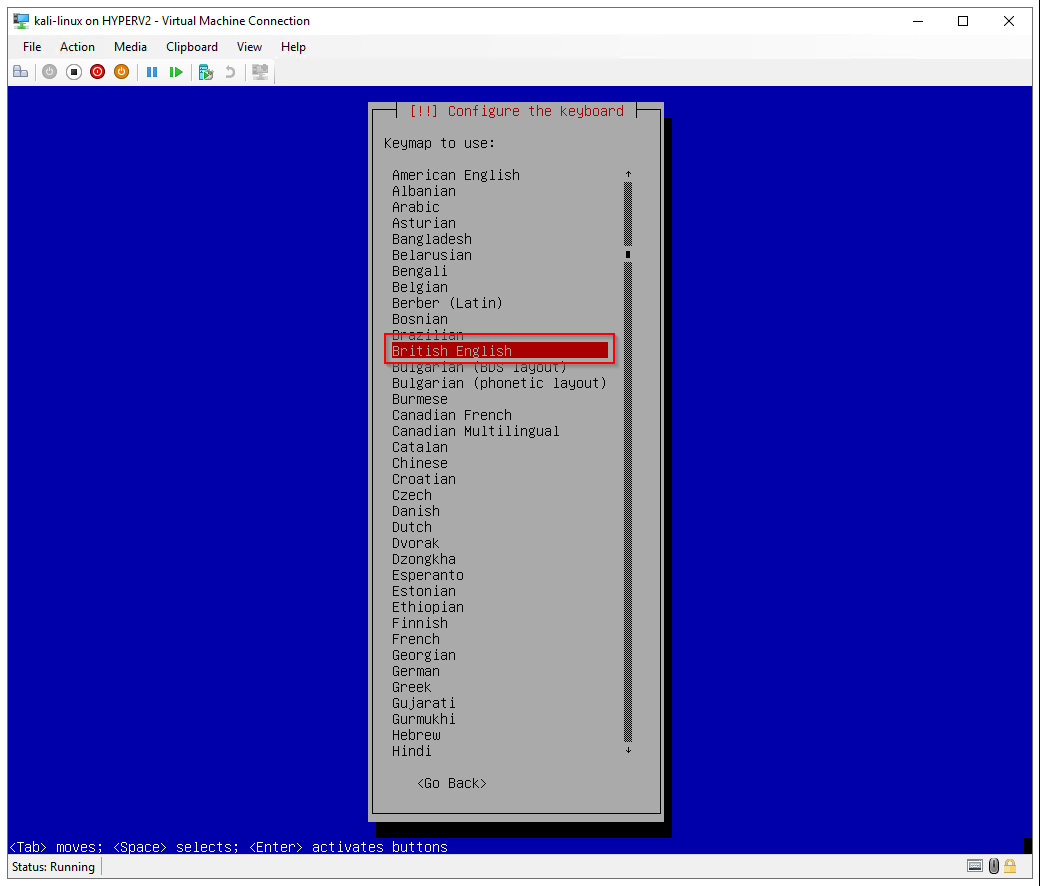Screen dimensions: 1040x886
Task: Open the File menu
Action: click(x=32, y=47)
